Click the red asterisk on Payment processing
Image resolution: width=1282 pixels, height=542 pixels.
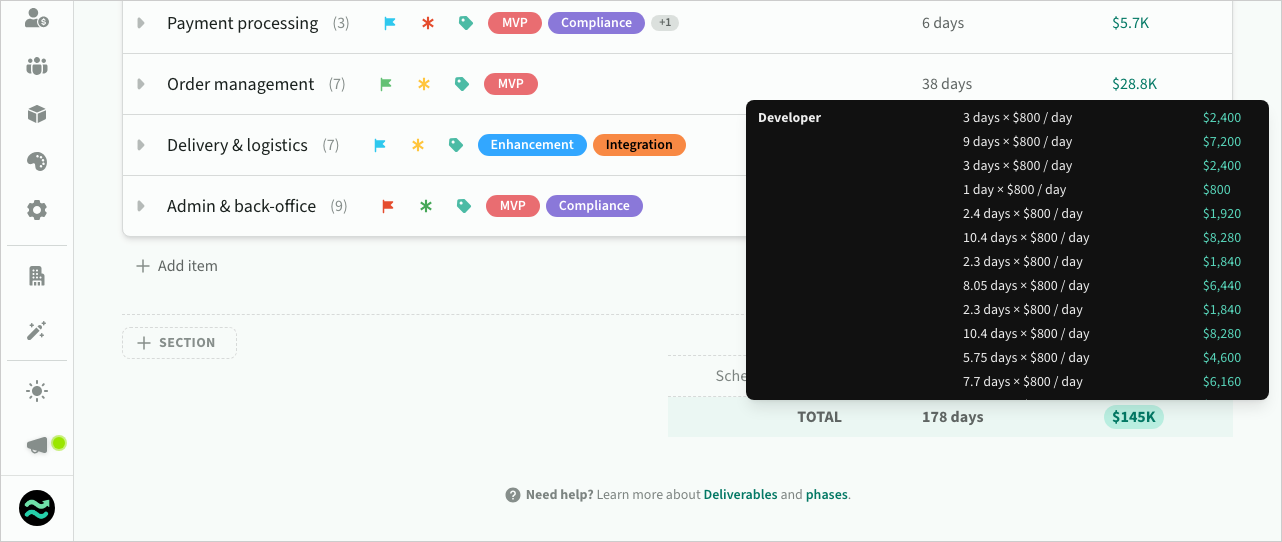click(x=428, y=23)
